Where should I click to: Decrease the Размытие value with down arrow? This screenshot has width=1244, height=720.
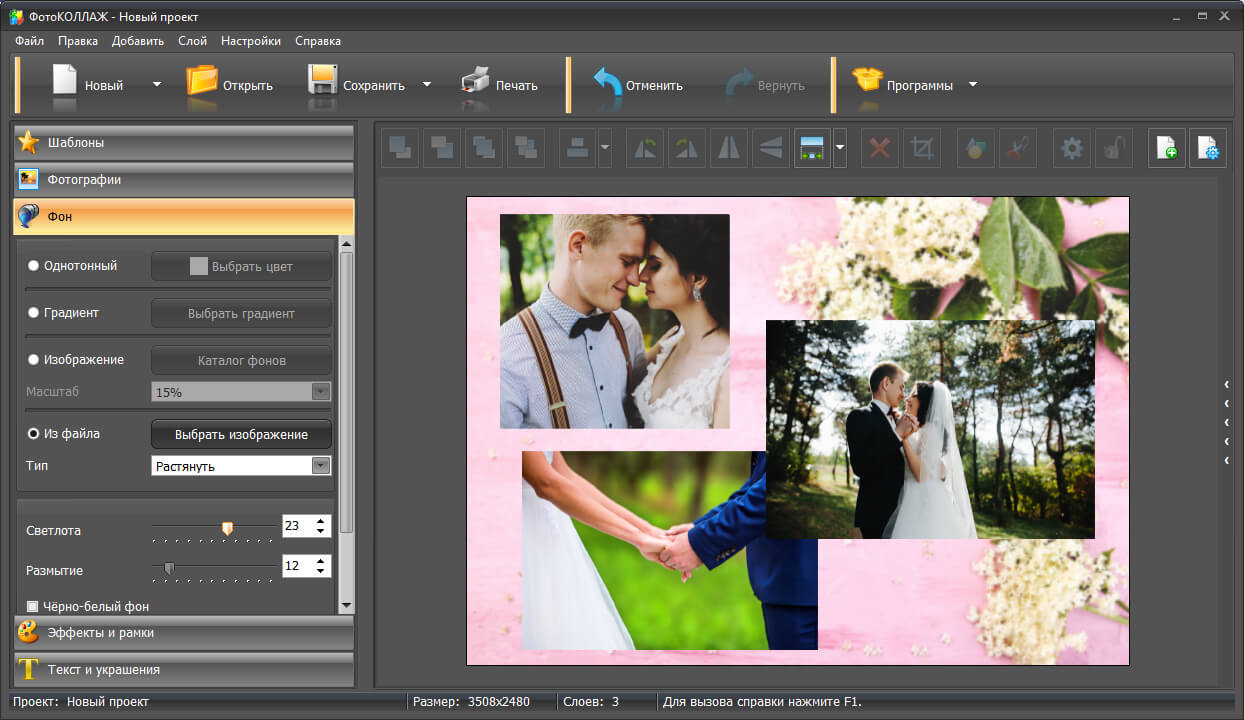click(320, 572)
